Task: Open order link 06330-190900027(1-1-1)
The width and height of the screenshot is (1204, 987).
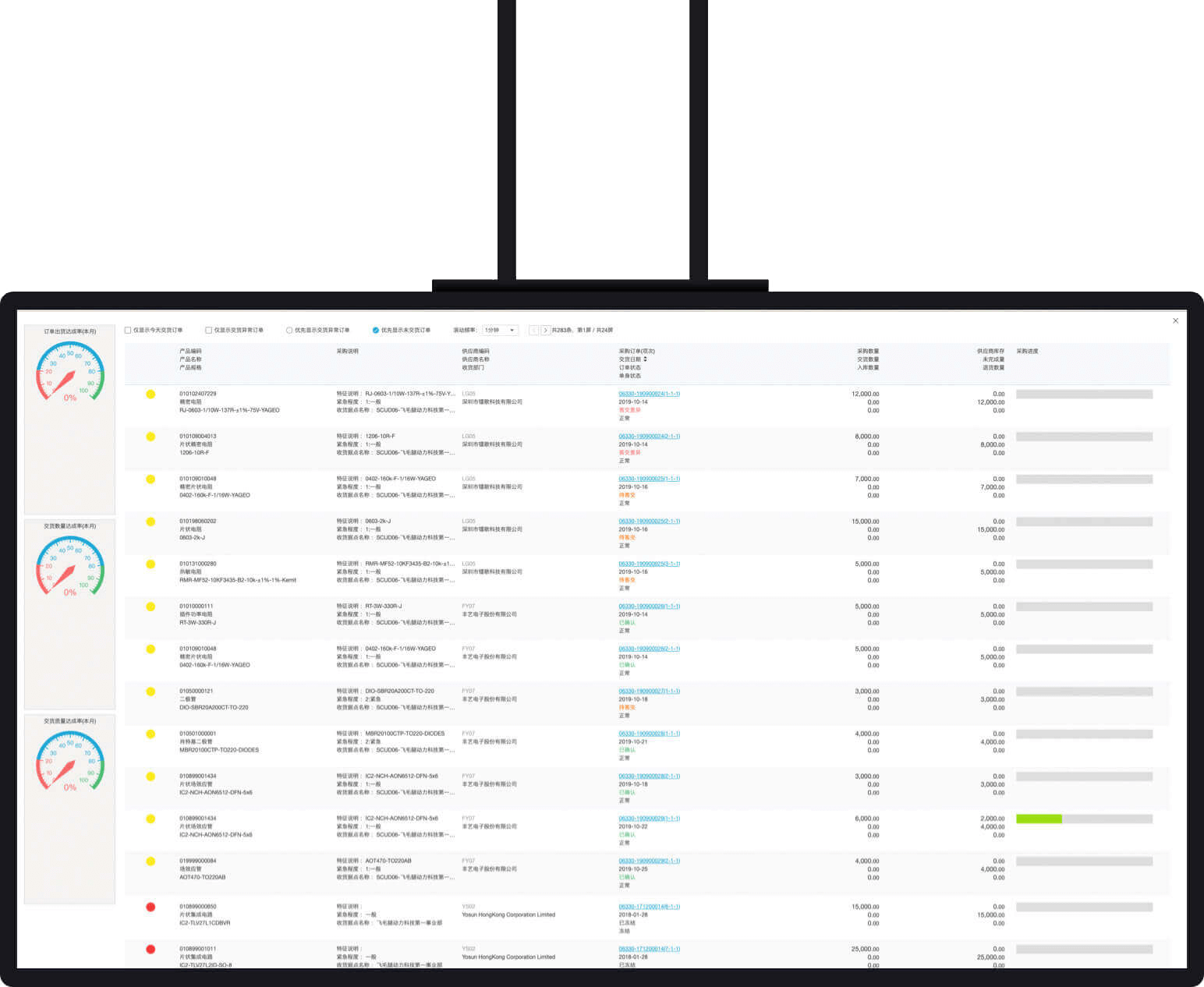Action: click(x=649, y=692)
